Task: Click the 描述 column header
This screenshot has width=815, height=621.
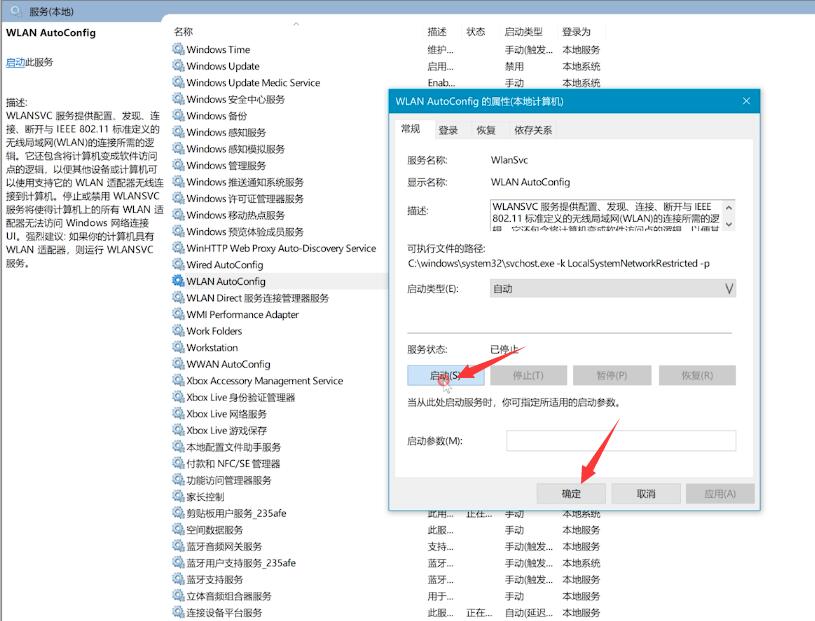Action: (x=437, y=32)
